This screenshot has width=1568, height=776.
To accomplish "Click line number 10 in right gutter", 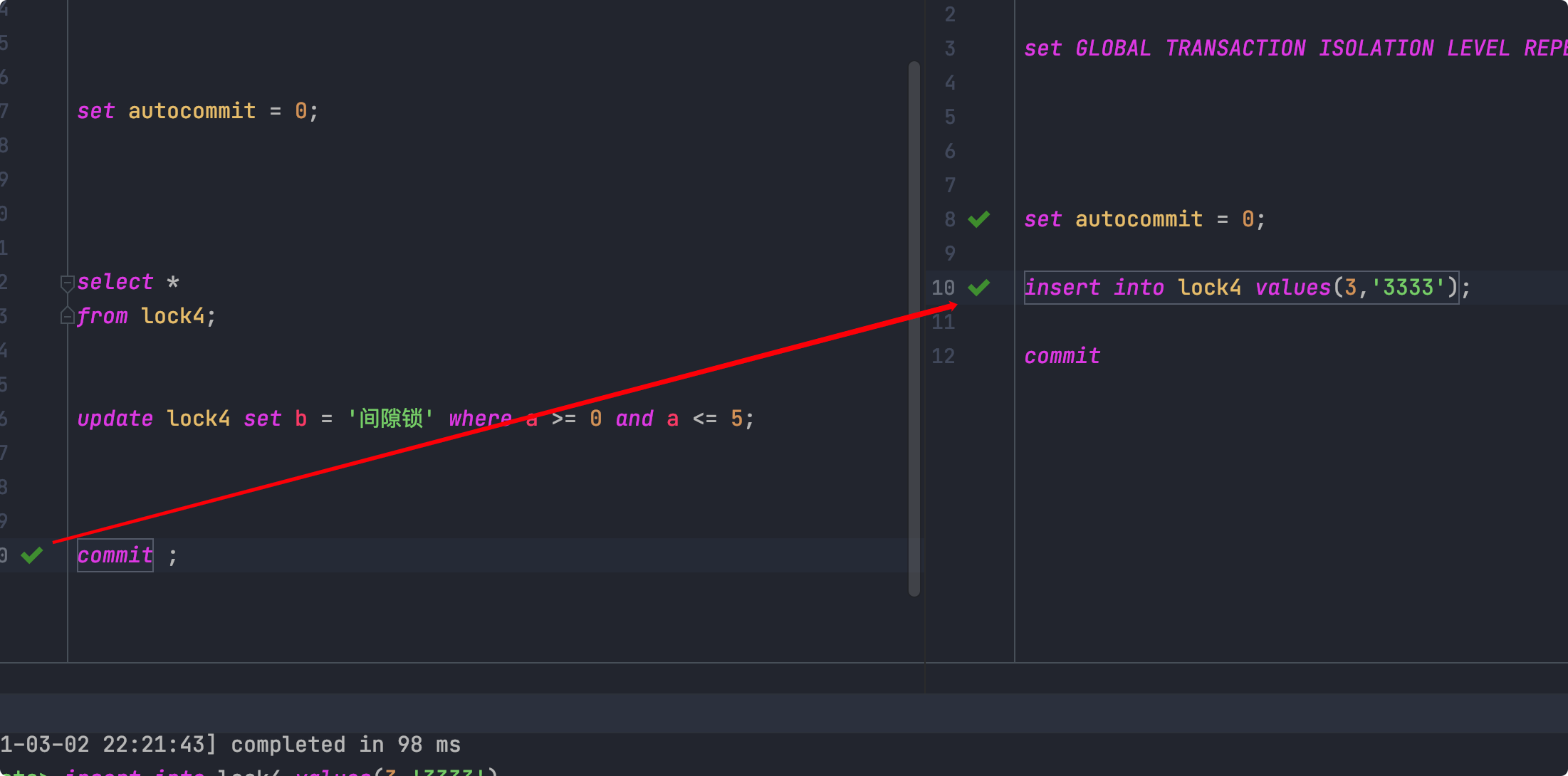I will click(x=943, y=288).
